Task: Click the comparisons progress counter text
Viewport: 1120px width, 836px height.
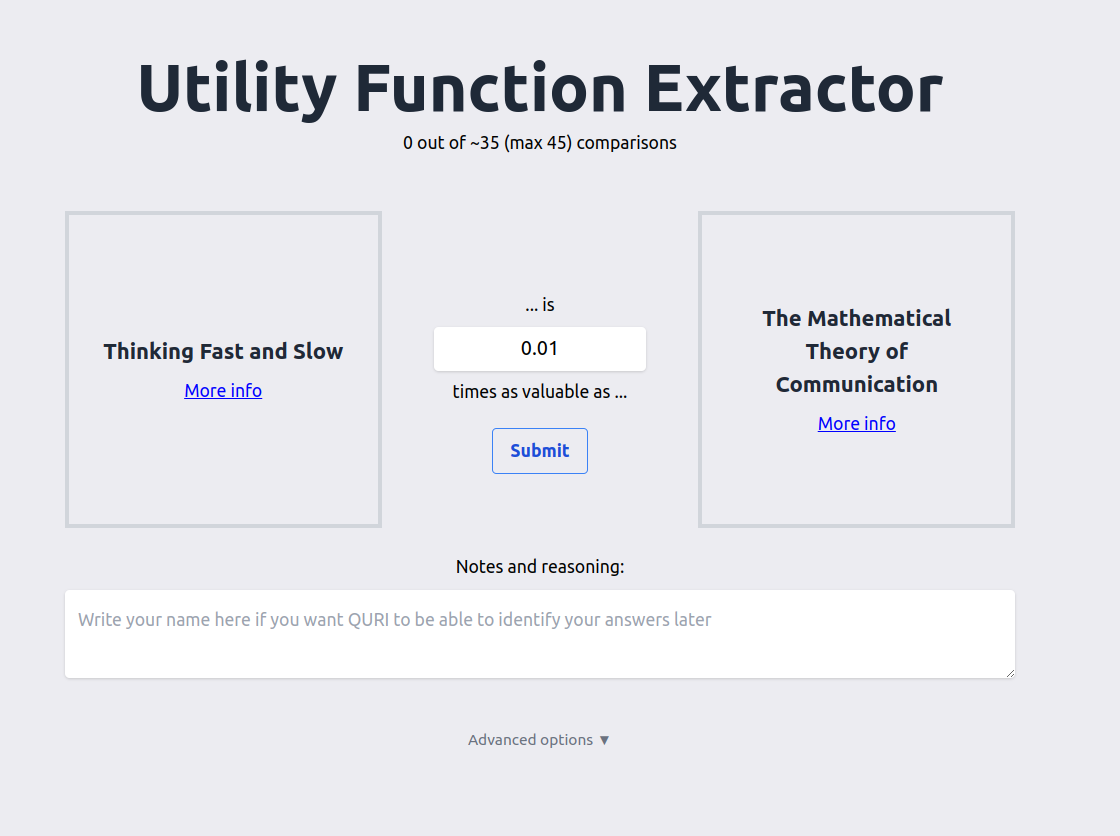Action: (x=539, y=143)
